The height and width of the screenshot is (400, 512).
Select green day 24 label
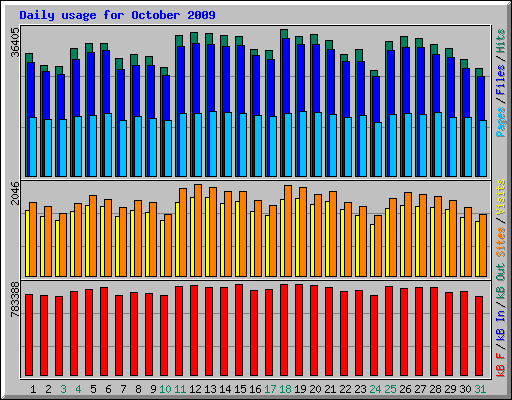[x=375, y=389]
